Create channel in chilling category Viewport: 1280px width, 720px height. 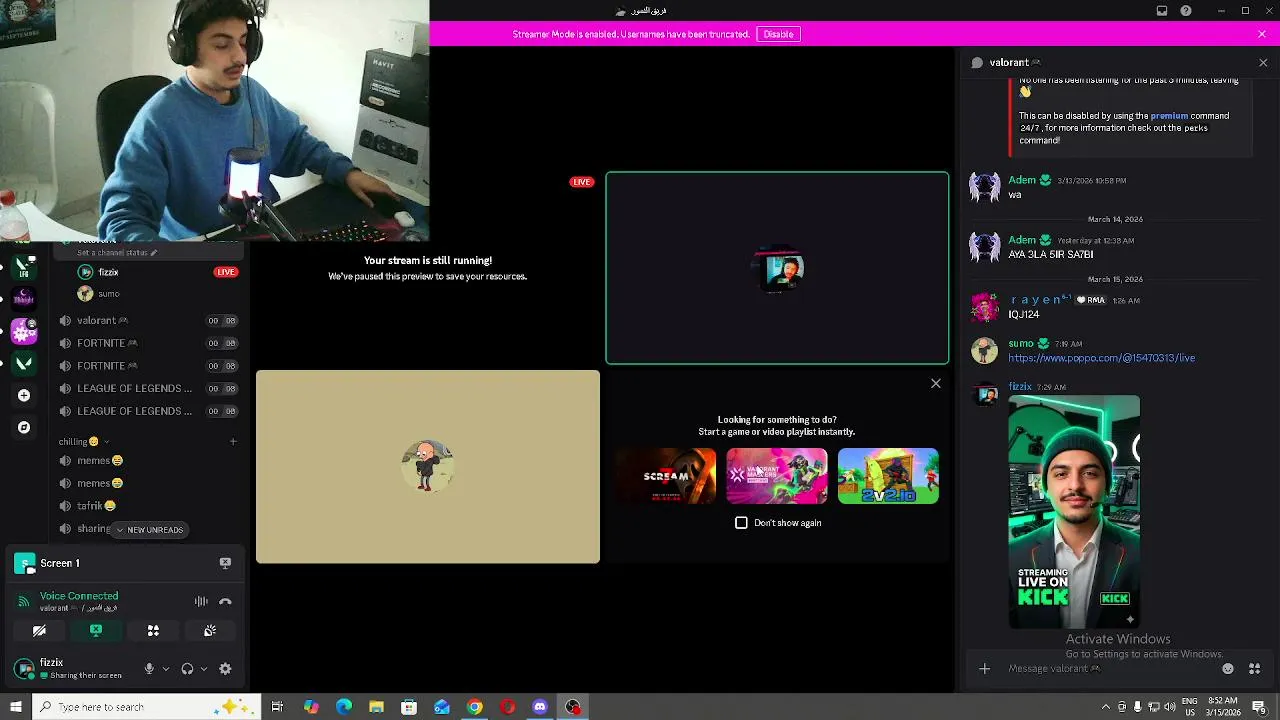point(233,441)
